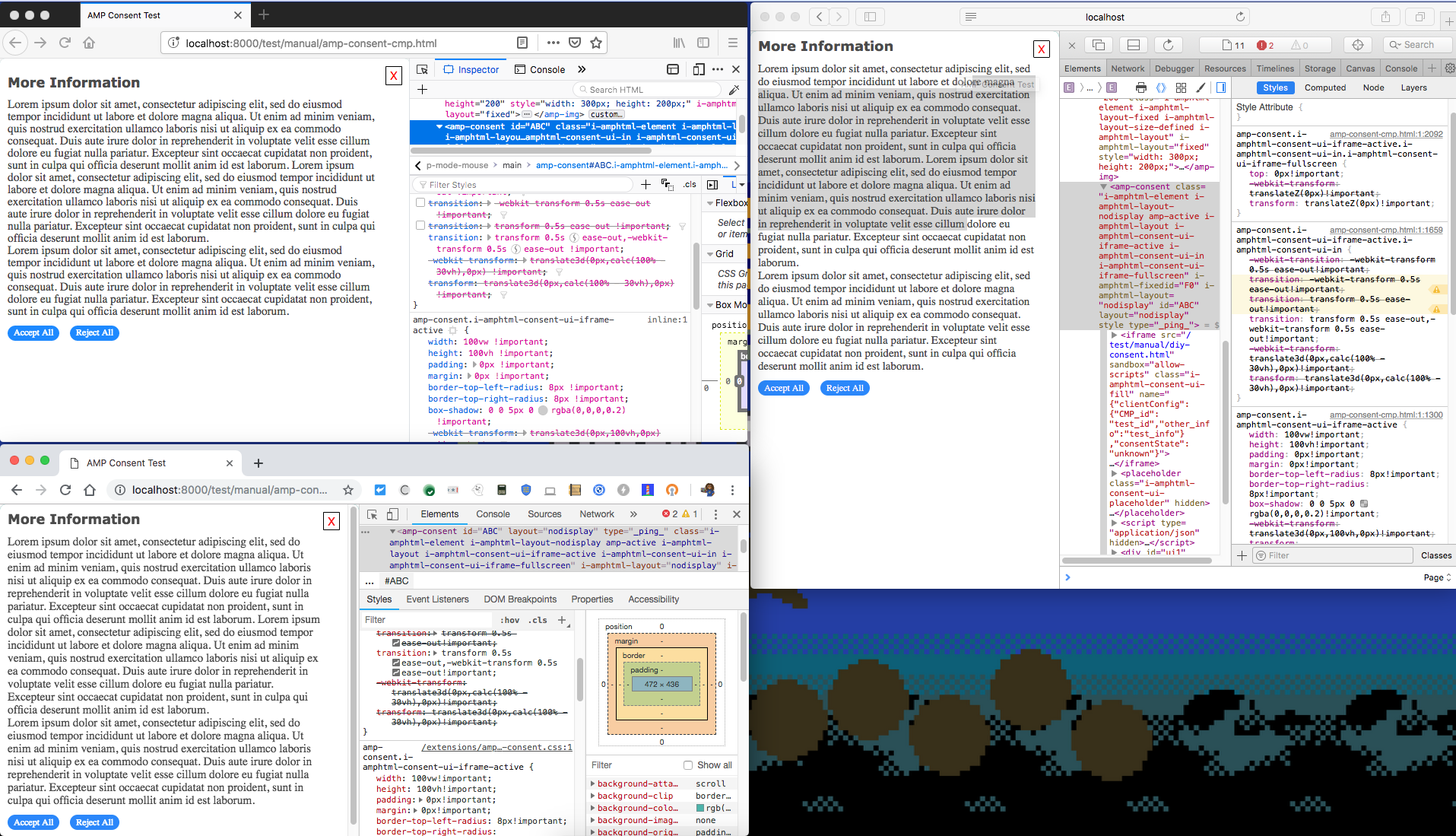Click rgb background-color swatch in Chrome

click(x=699, y=808)
